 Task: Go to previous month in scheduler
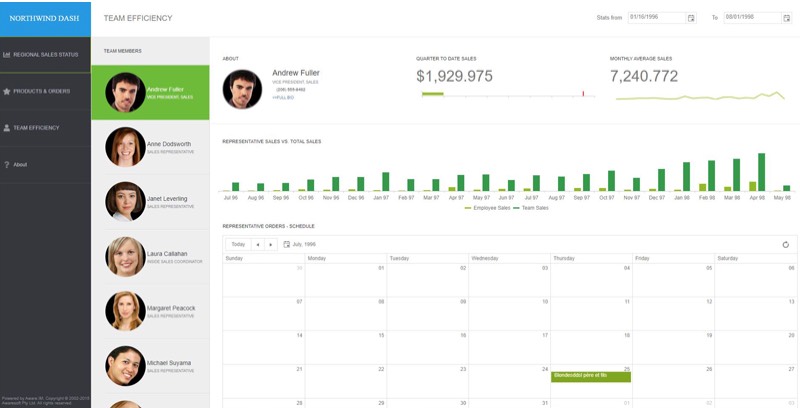click(257, 244)
